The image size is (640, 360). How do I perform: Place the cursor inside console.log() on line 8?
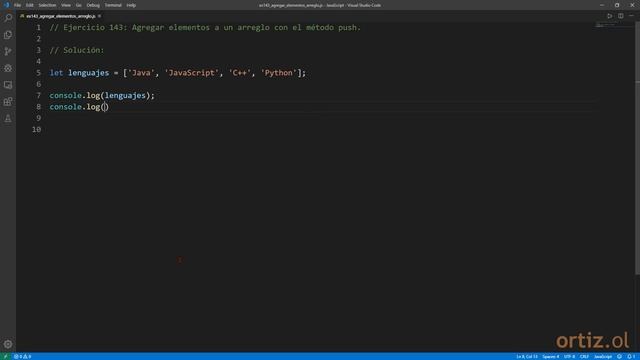(x=104, y=107)
